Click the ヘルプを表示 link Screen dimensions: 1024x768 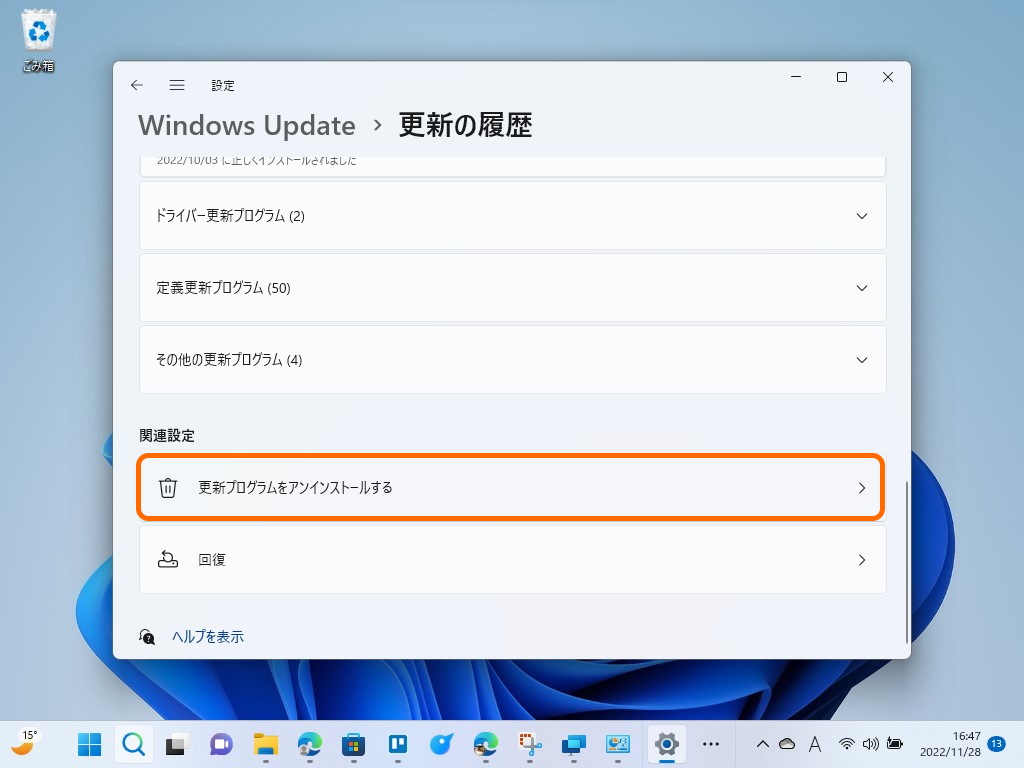[x=208, y=636]
